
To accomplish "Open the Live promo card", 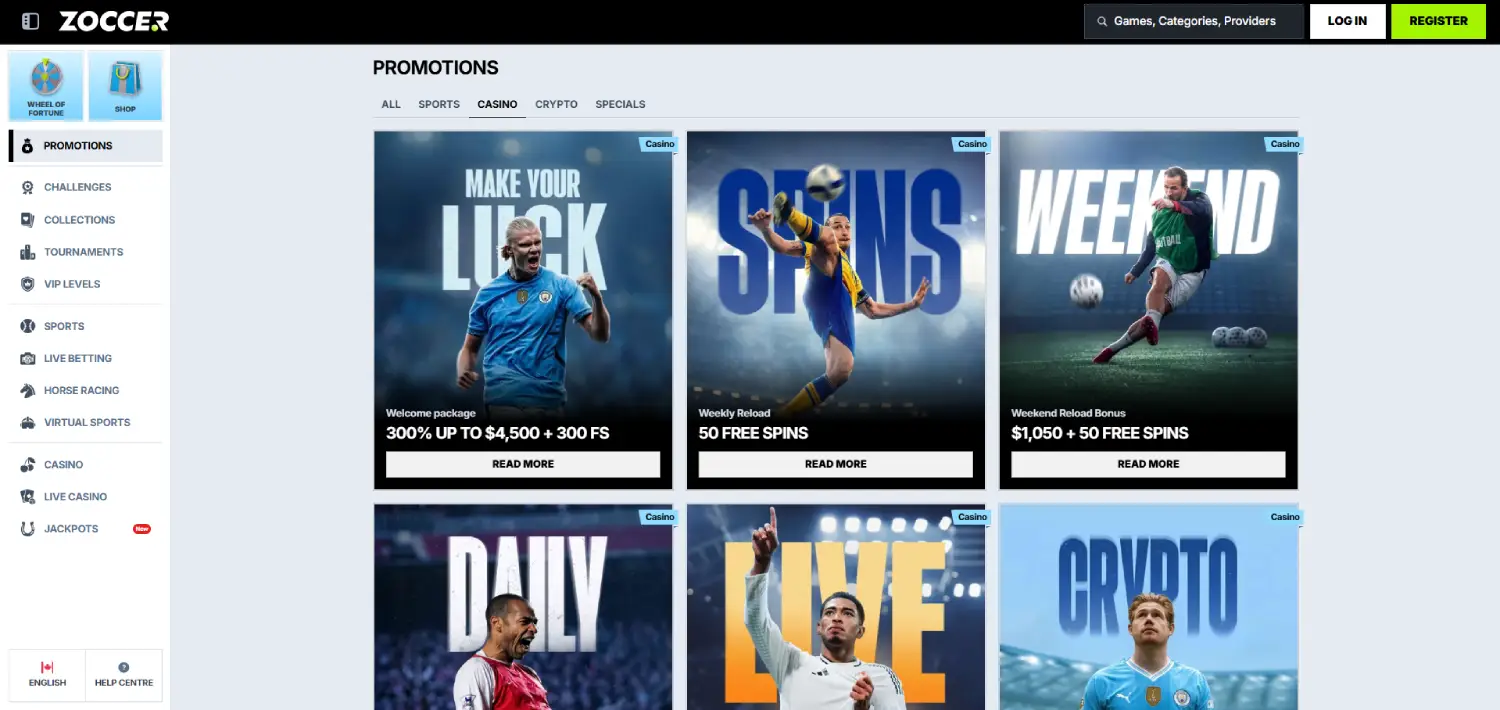I will 836,607.
